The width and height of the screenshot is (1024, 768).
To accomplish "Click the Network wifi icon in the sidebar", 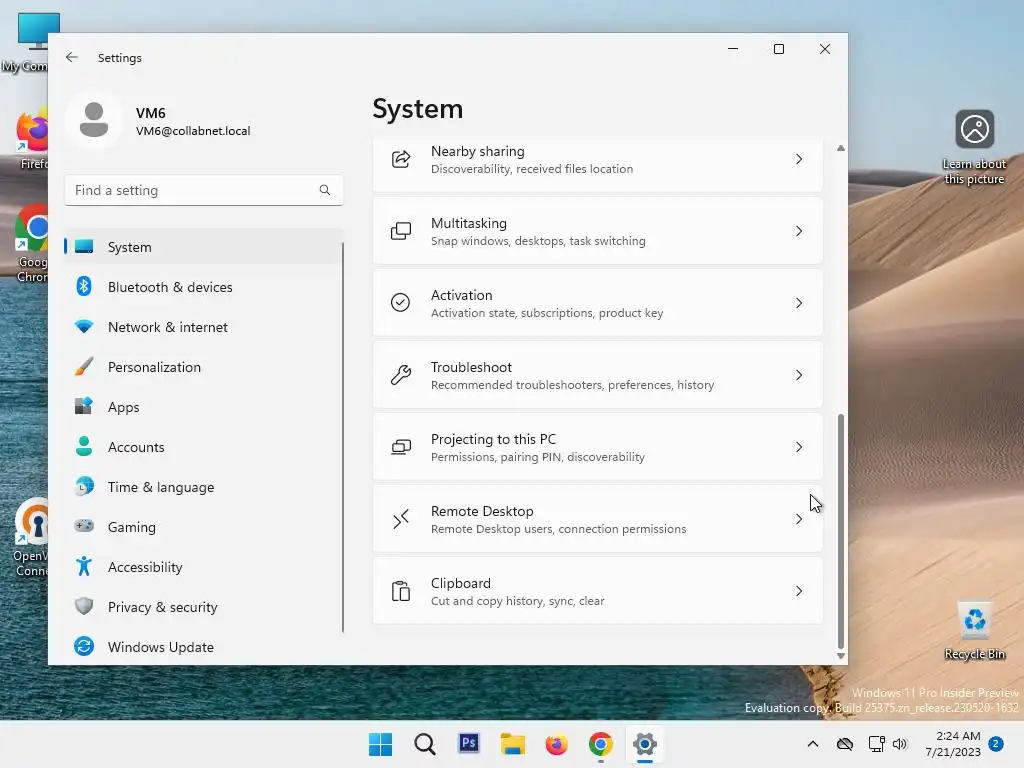I will click(x=84, y=327).
